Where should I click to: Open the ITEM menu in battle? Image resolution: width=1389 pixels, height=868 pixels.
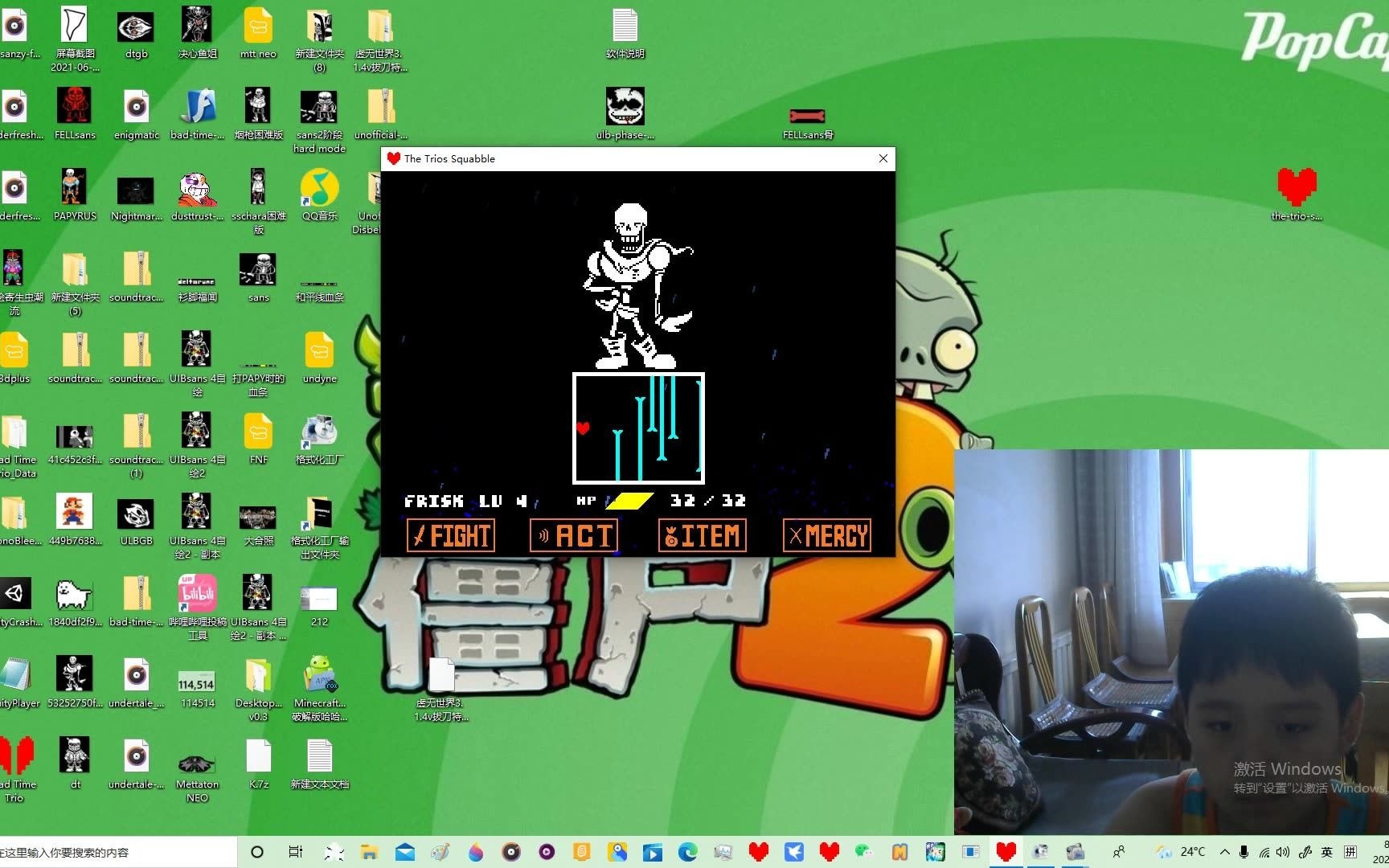coord(703,535)
